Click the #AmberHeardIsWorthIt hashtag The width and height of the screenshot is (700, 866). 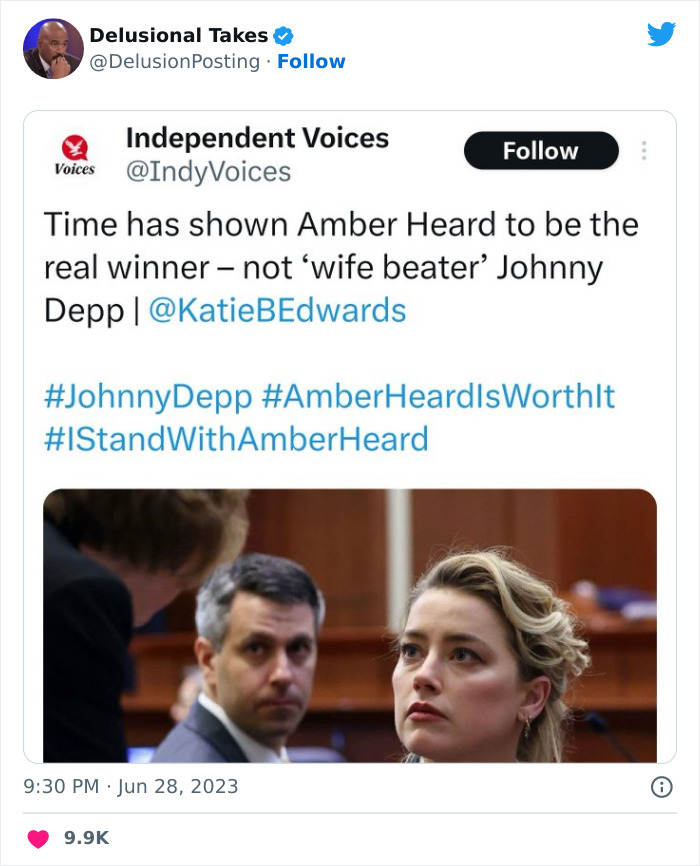coord(438,397)
